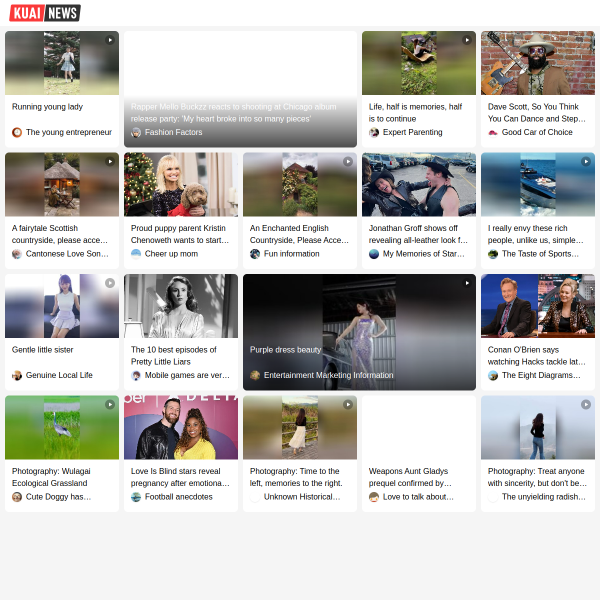The width and height of the screenshot is (600, 600).
Task: Click play icon on Purple dress beauty
Action: tap(467, 283)
